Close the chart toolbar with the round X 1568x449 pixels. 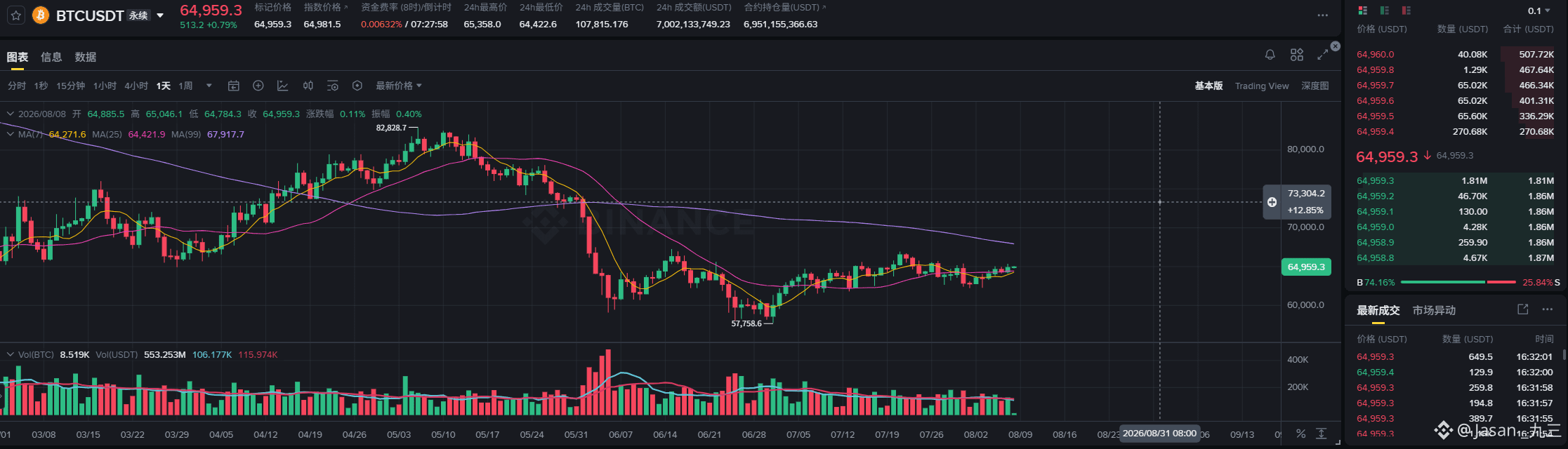tap(1336, 46)
